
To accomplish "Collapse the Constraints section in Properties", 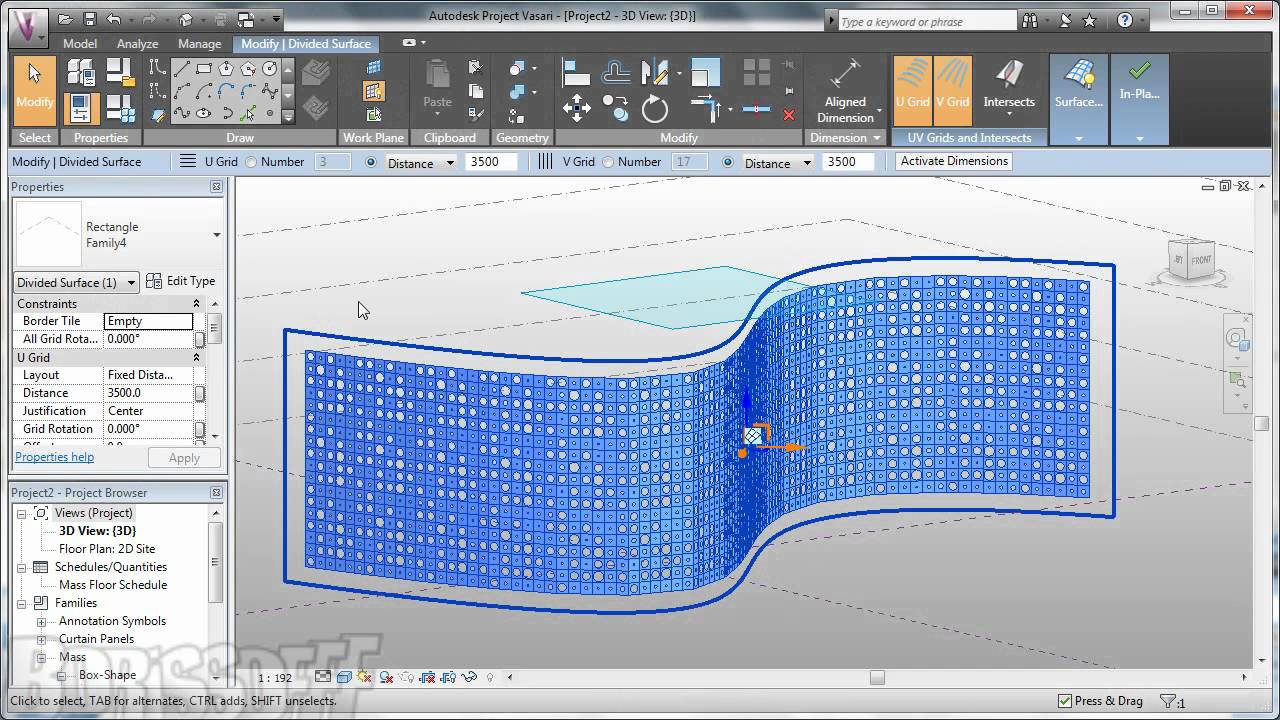I will click(x=196, y=304).
